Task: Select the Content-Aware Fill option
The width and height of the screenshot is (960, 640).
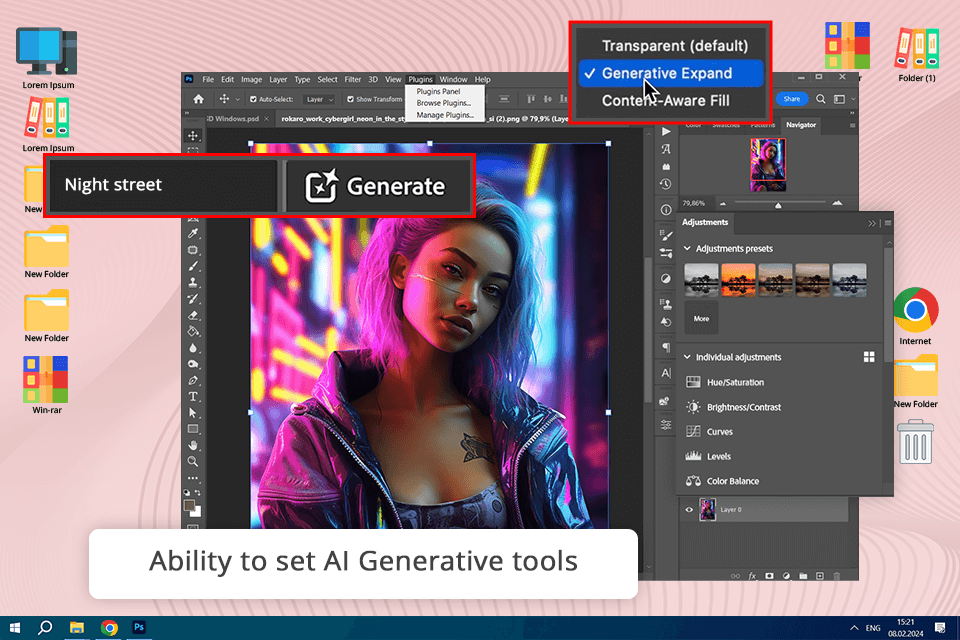Action: click(665, 100)
